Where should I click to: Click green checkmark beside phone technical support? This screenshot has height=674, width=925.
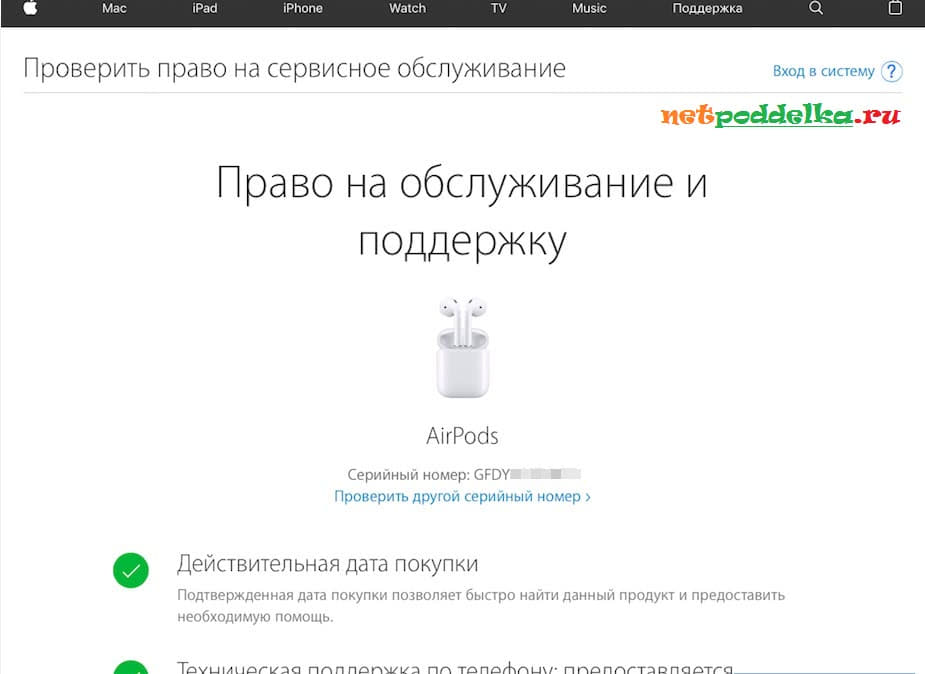pyautogui.click(x=131, y=668)
